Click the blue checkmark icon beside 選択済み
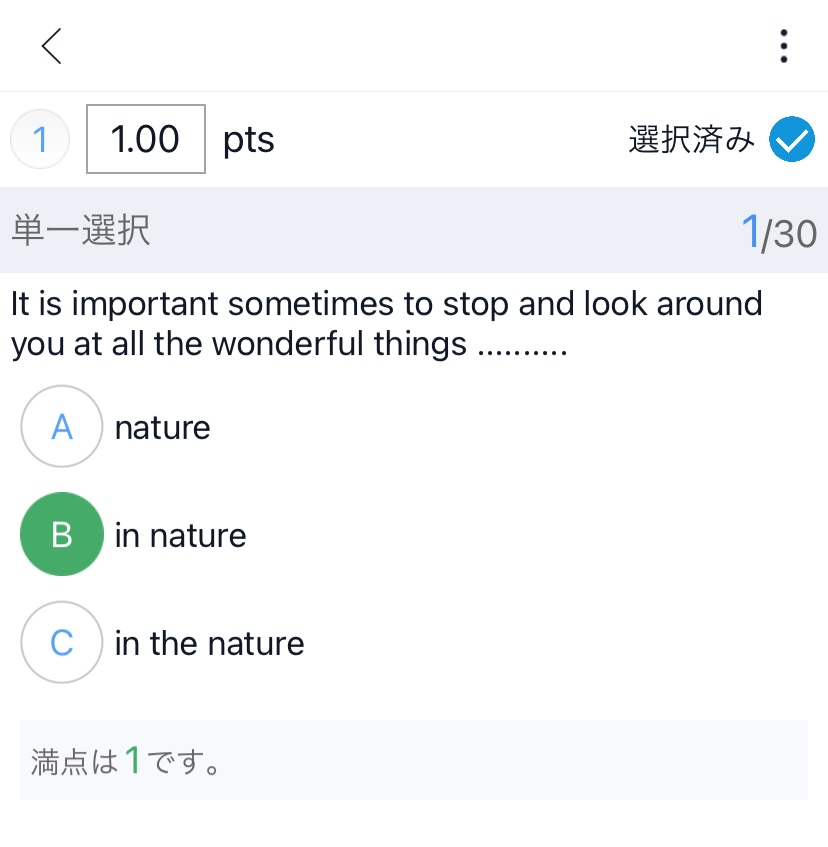 click(792, 140)
